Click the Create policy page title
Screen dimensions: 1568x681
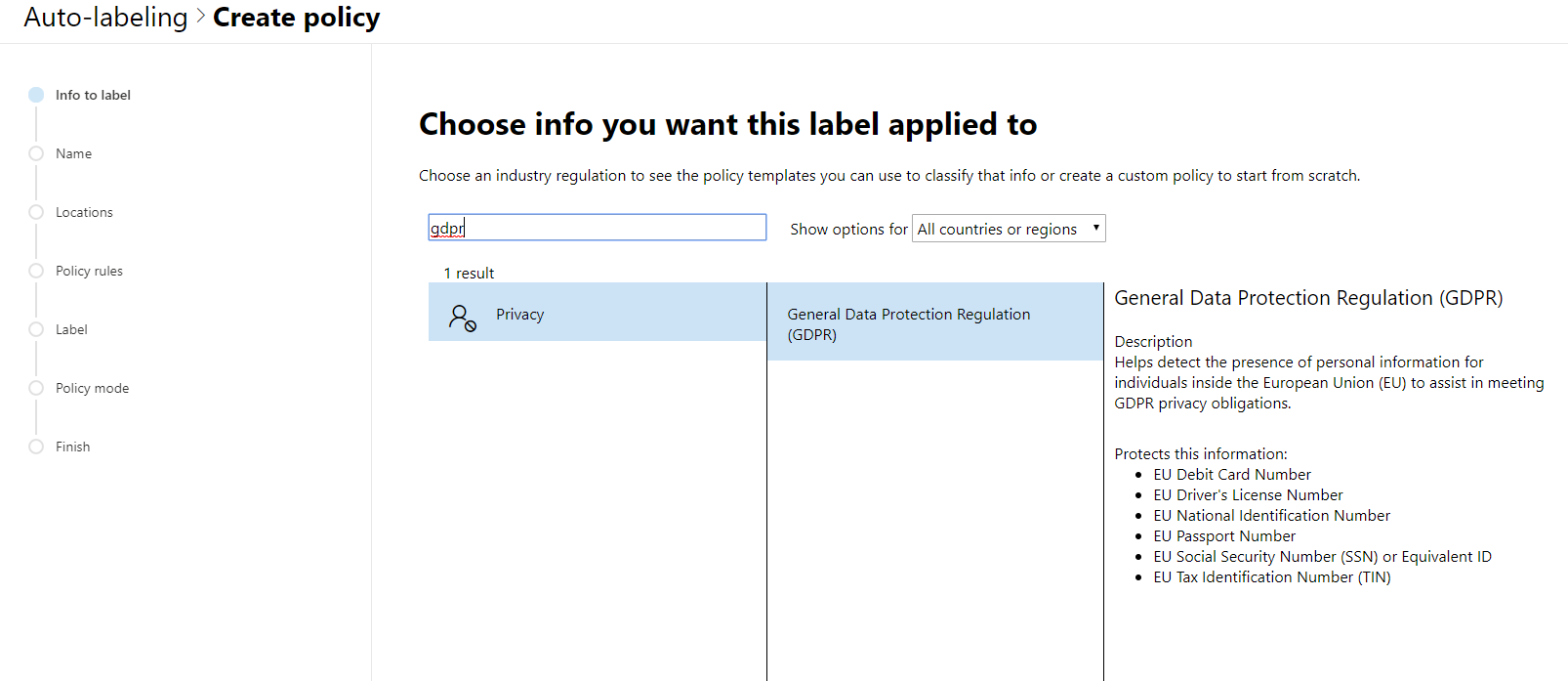tap(296, 18)
